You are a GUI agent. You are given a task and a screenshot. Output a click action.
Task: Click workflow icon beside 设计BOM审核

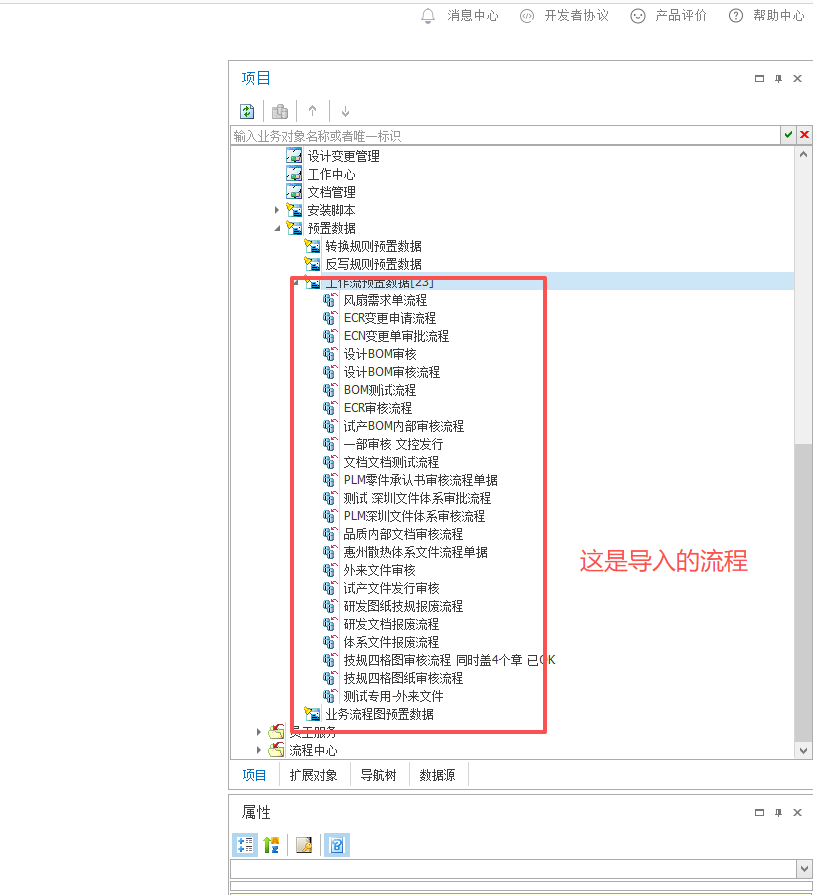[330, 354]
